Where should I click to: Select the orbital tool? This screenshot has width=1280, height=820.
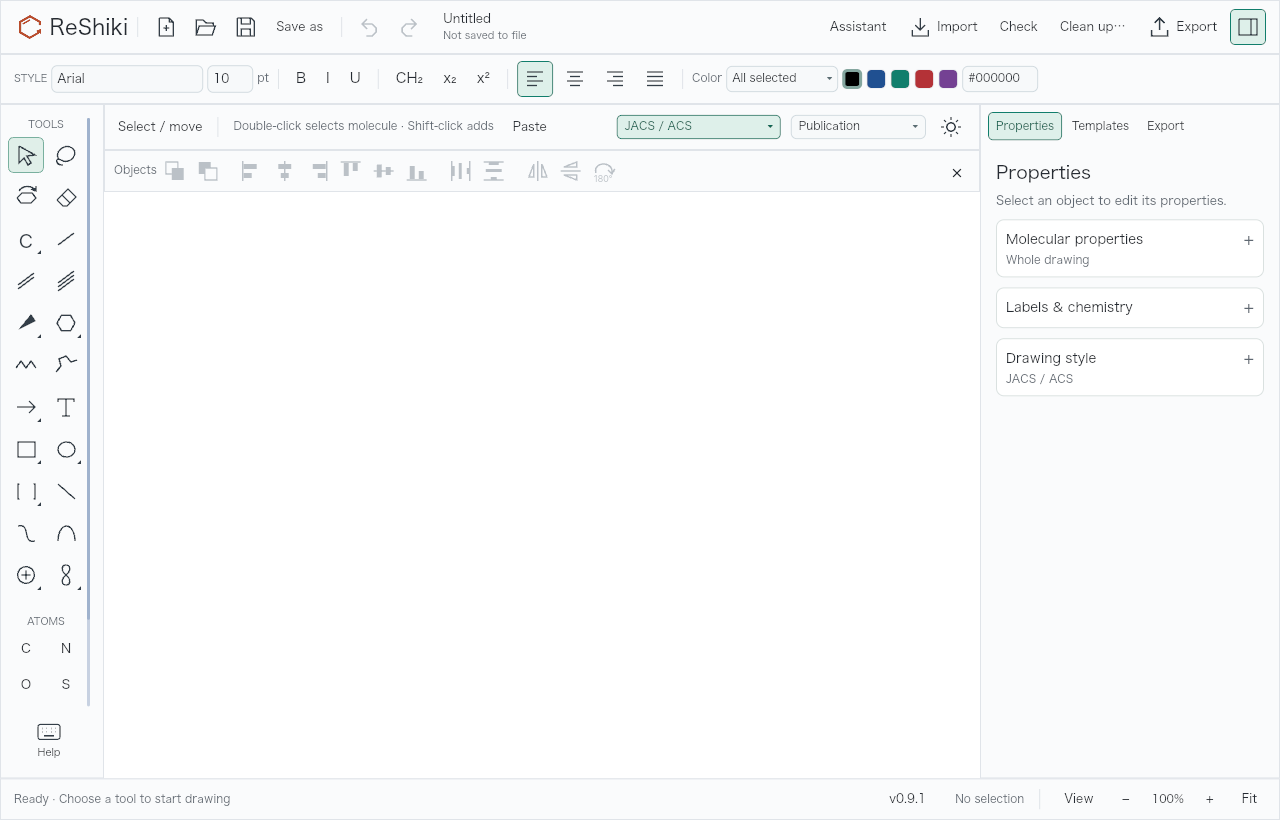click(66, 575)
